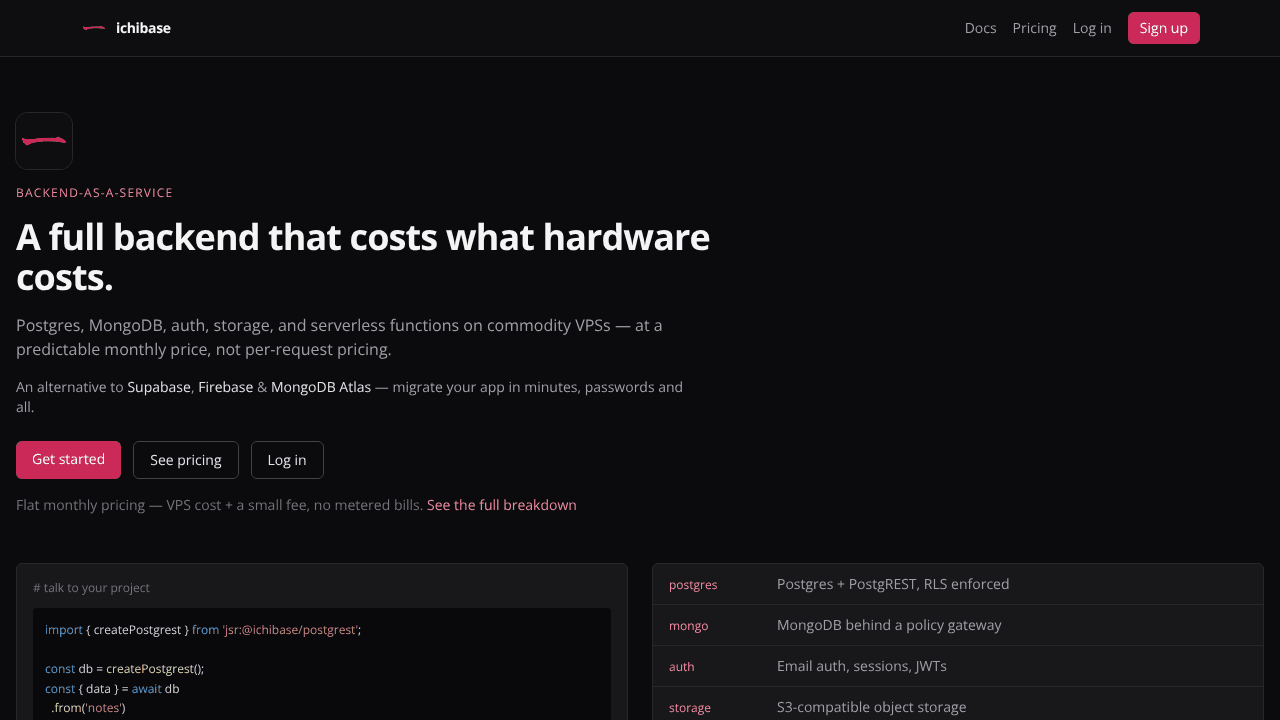Select the mongo feature row
This screenshot has width=1280, height=720.
click(x=958, y=625)
